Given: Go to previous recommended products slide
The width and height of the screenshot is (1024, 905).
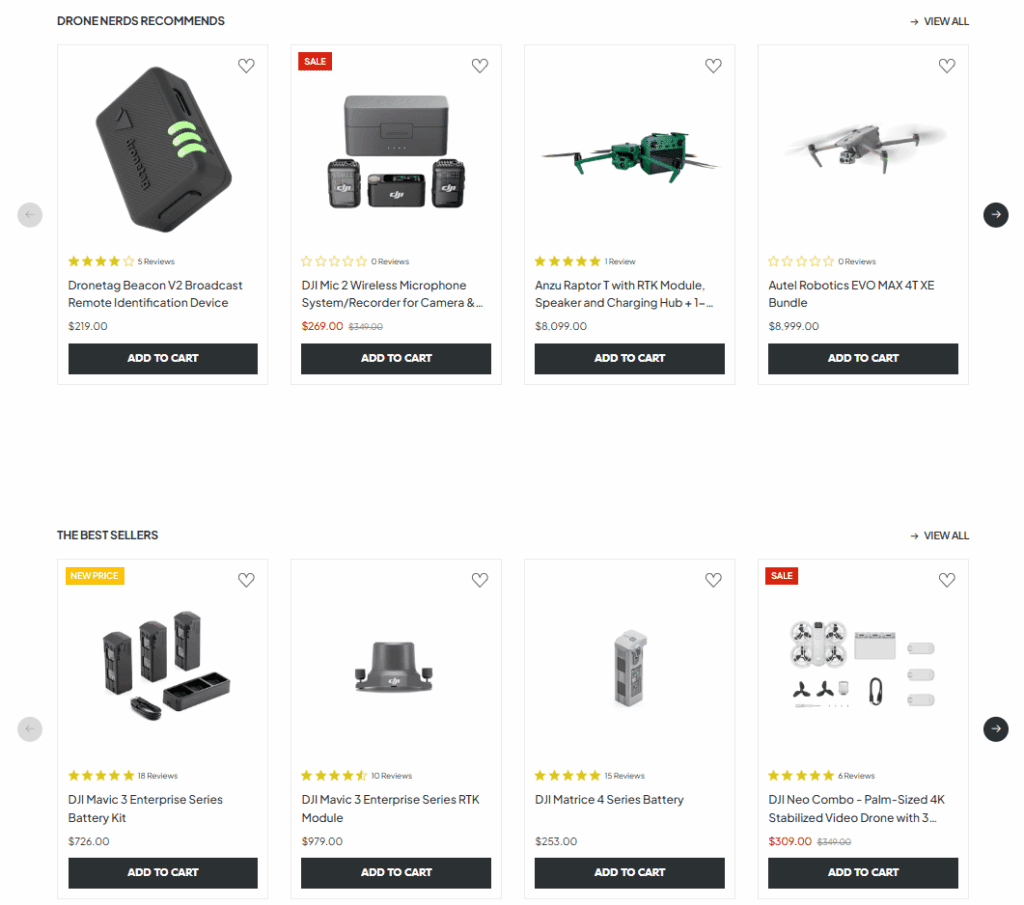Looking at the screenshot, I should [30, 215].
